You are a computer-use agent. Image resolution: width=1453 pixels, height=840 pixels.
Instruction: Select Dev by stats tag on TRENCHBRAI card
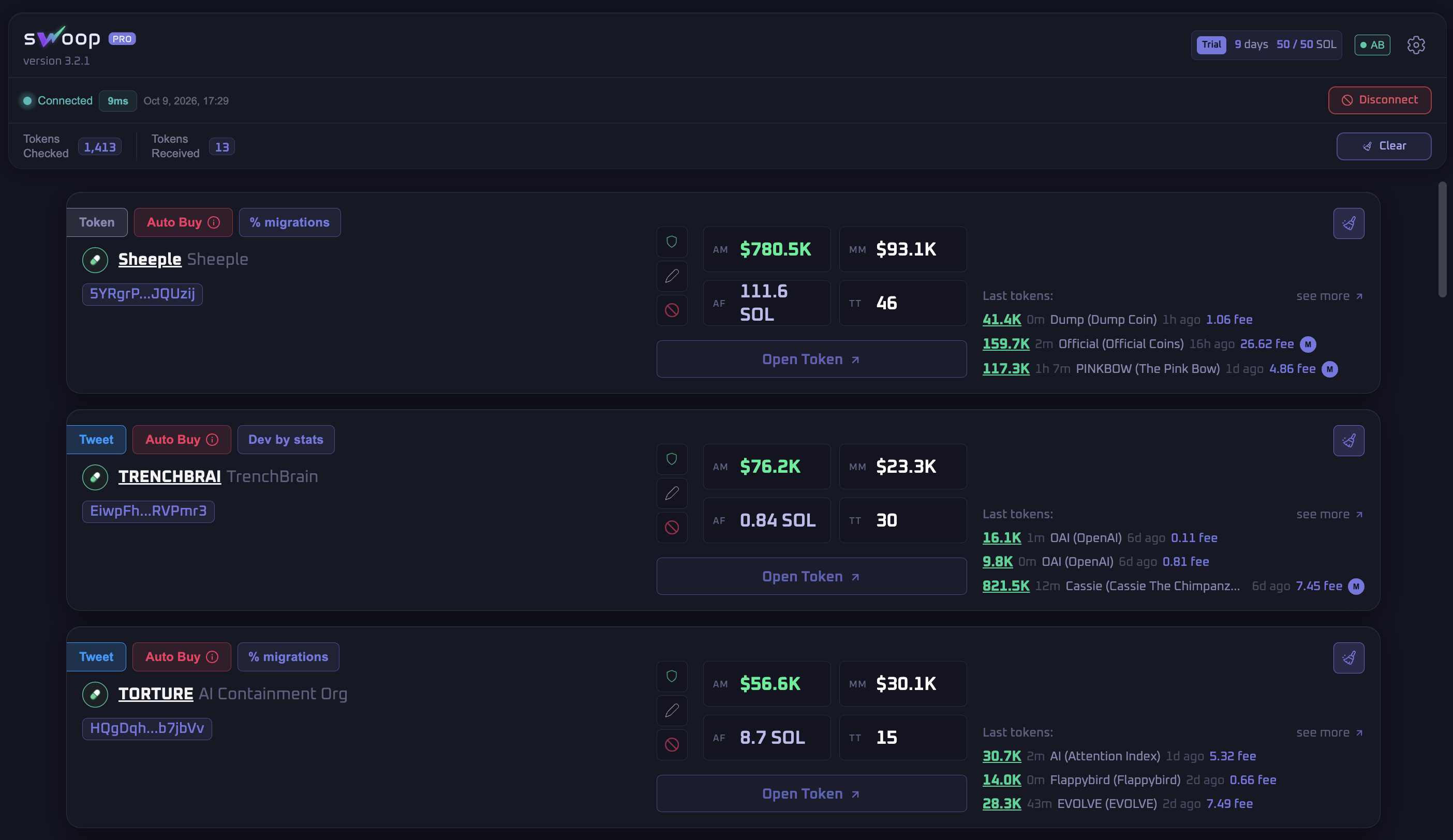pyautogui.click(x=286, y=440)
